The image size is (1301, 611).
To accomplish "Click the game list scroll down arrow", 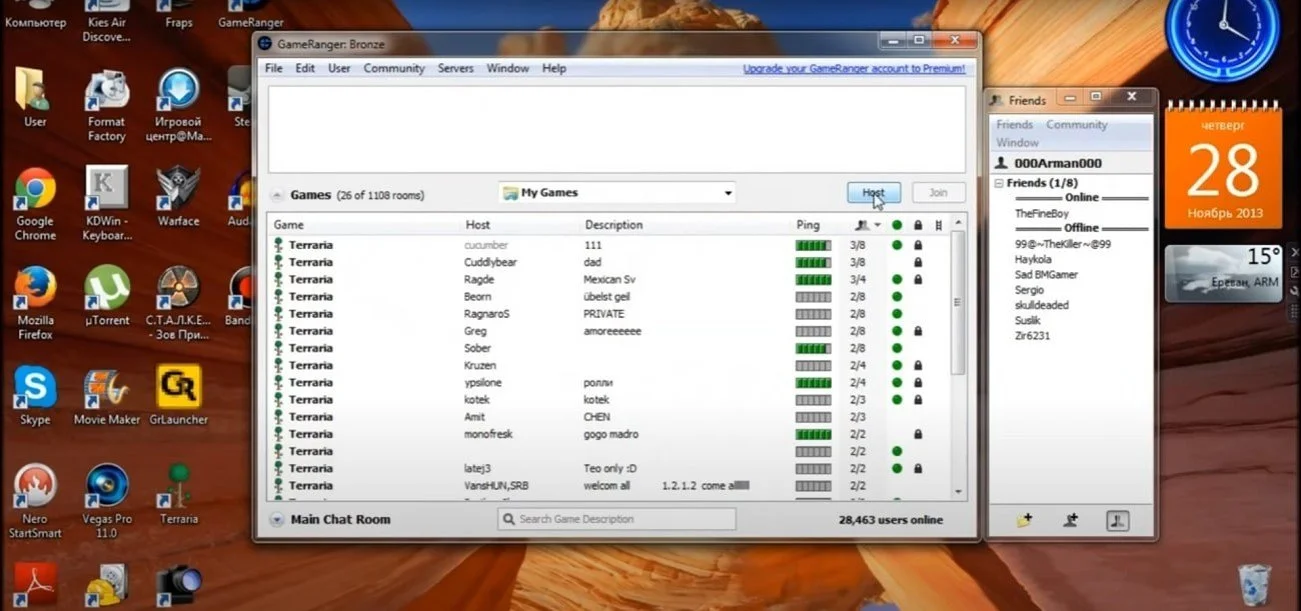I will tap(958, 492).
